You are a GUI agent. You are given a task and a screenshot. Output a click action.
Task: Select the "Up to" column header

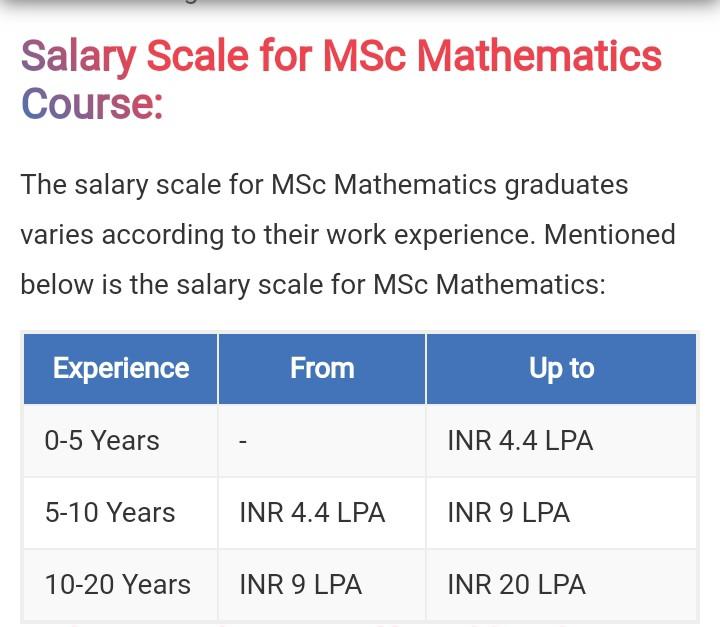(x=561, y=368)
